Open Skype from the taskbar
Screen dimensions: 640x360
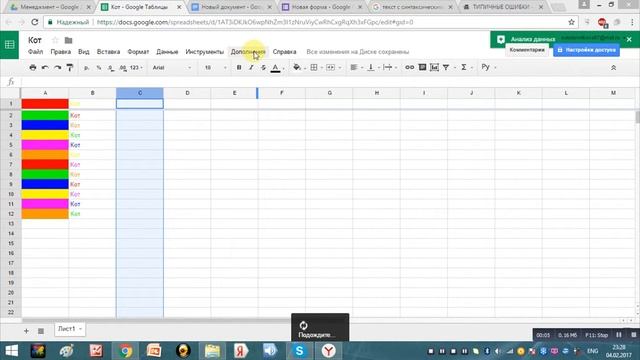[299, 351]
